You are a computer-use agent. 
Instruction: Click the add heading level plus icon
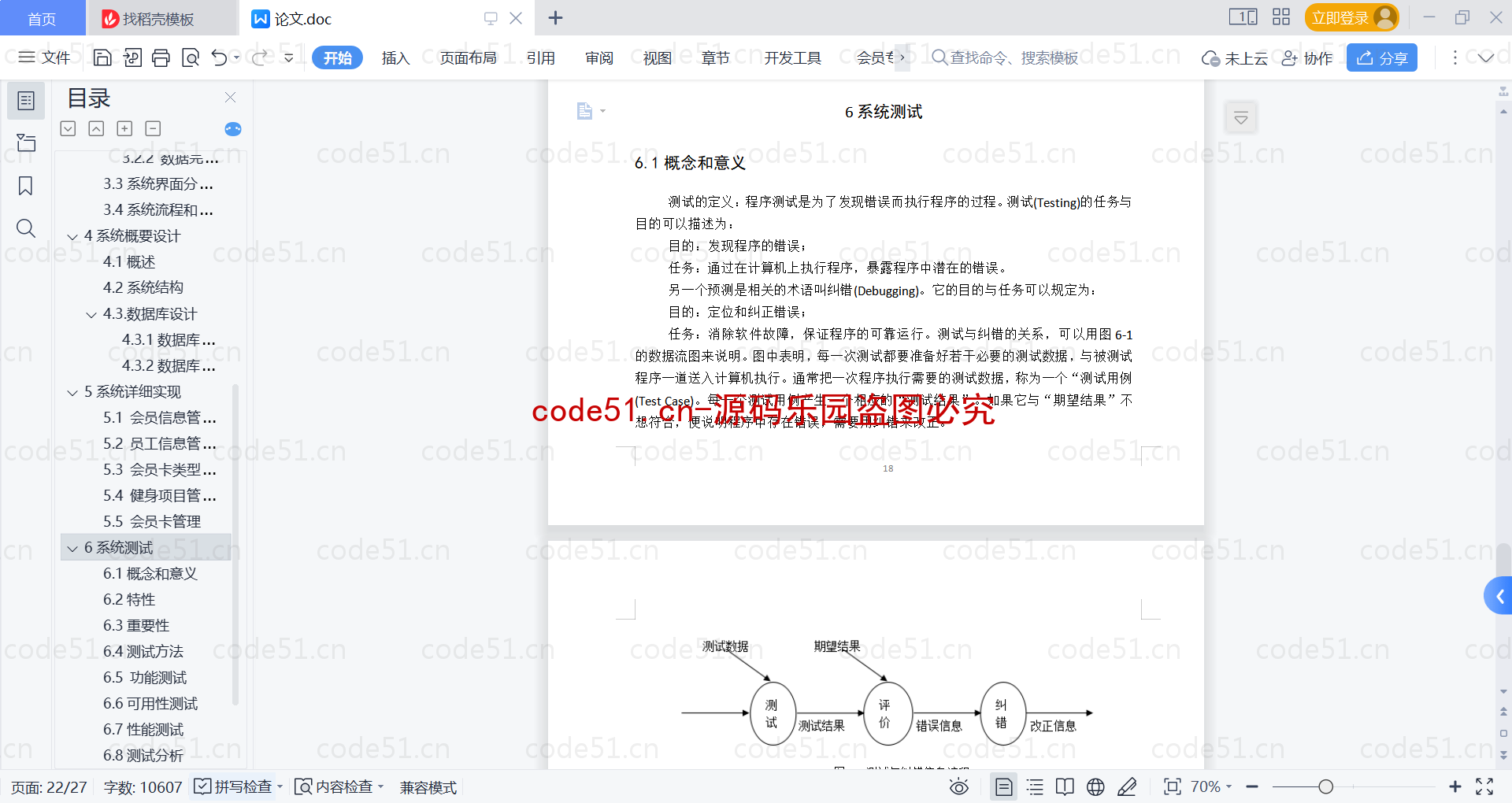tap(124, 128)
